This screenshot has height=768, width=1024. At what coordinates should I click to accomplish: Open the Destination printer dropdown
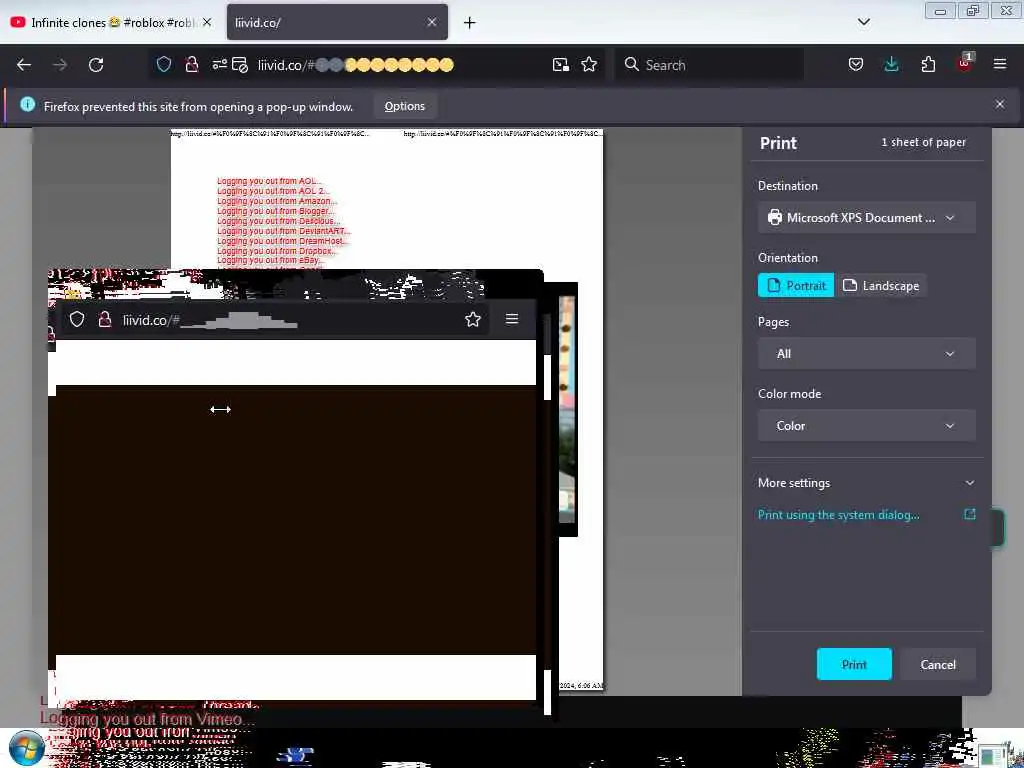tap(867, 217)
